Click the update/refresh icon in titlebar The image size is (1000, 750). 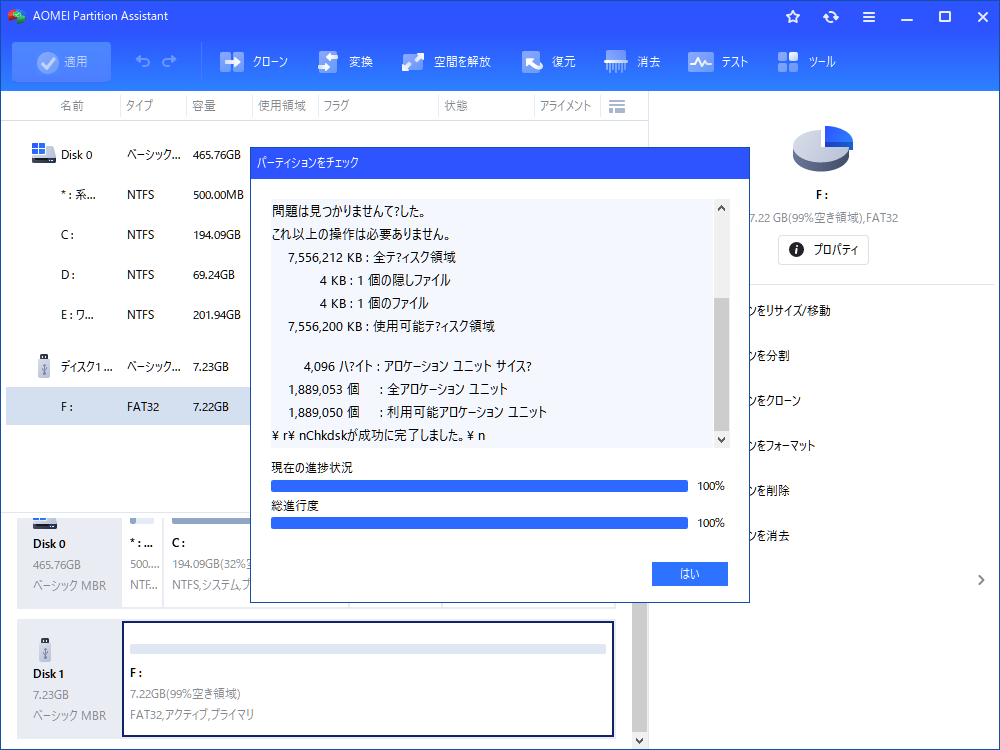point(830,16)
